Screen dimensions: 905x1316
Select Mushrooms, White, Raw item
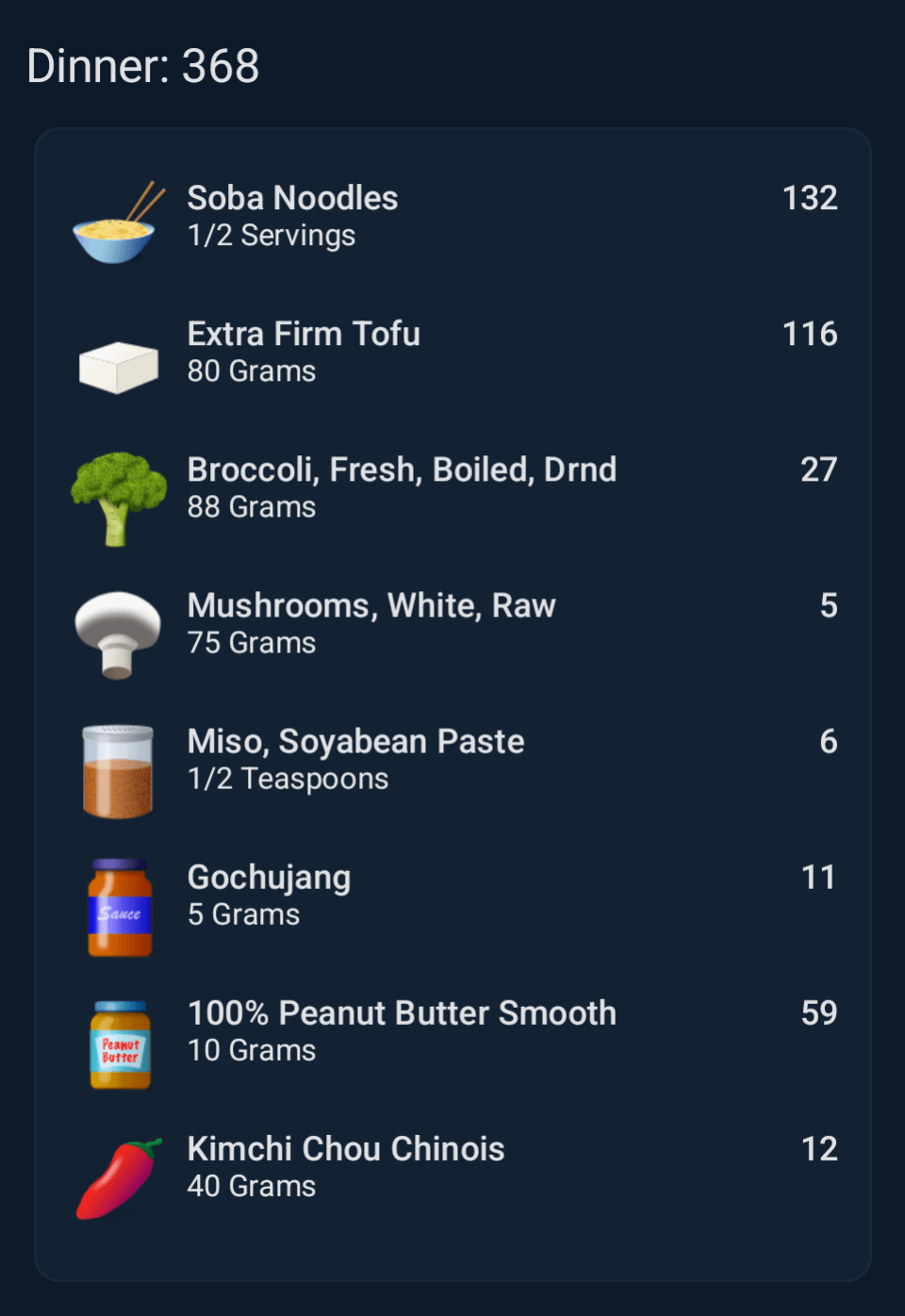[x=371, y=605]
